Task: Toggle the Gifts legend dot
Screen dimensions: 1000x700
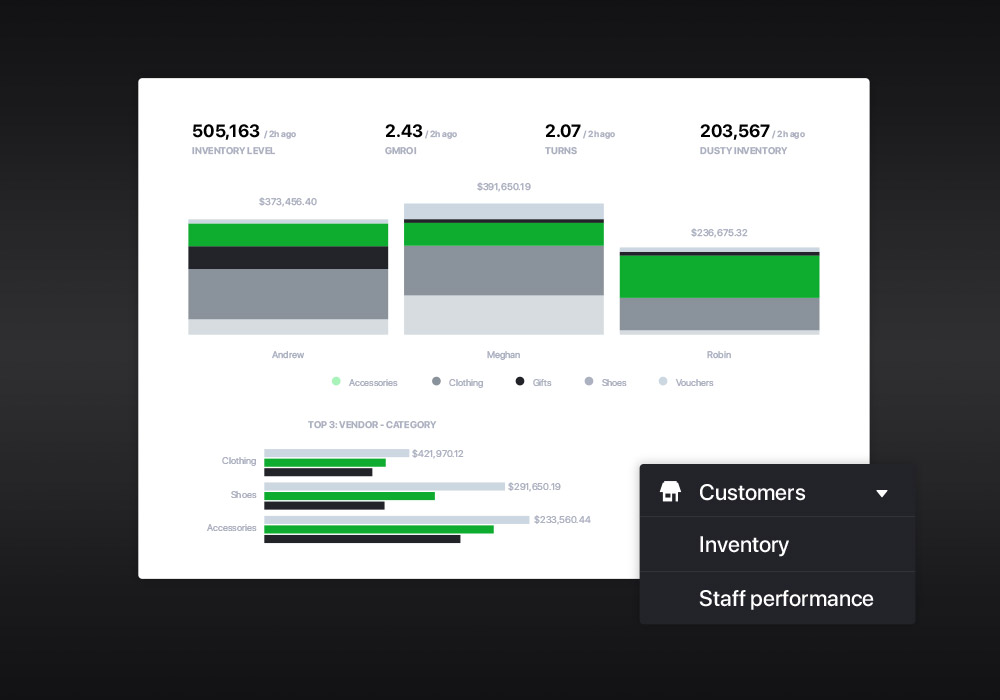Action: point(520,381)
